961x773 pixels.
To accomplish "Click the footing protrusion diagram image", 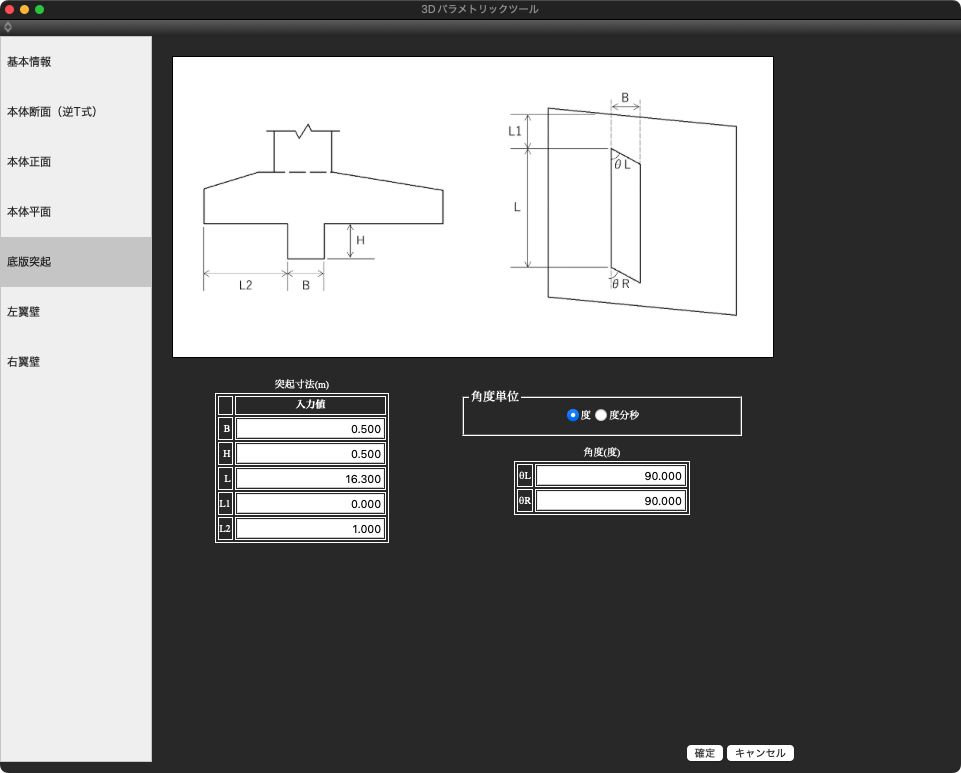I will pyautogui.click(x=473, y=207).
